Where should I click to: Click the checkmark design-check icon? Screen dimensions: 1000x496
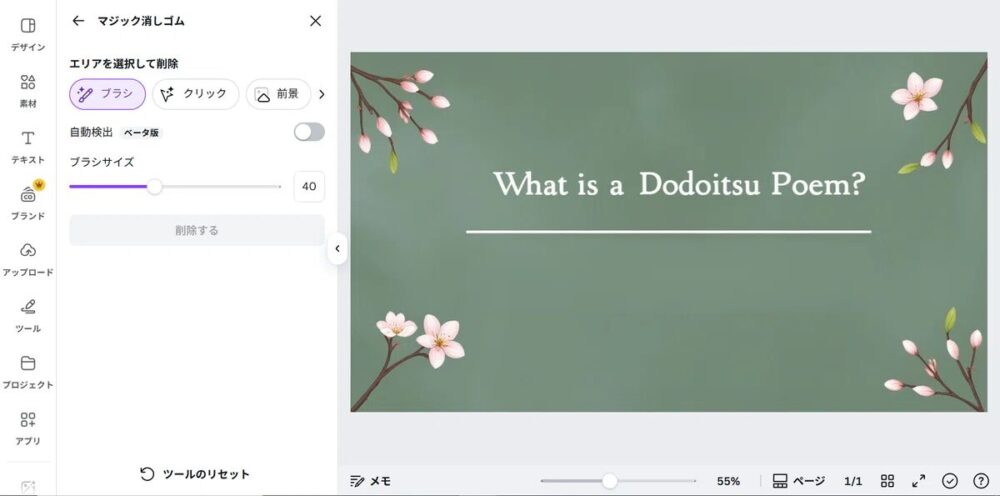point(950,481)
